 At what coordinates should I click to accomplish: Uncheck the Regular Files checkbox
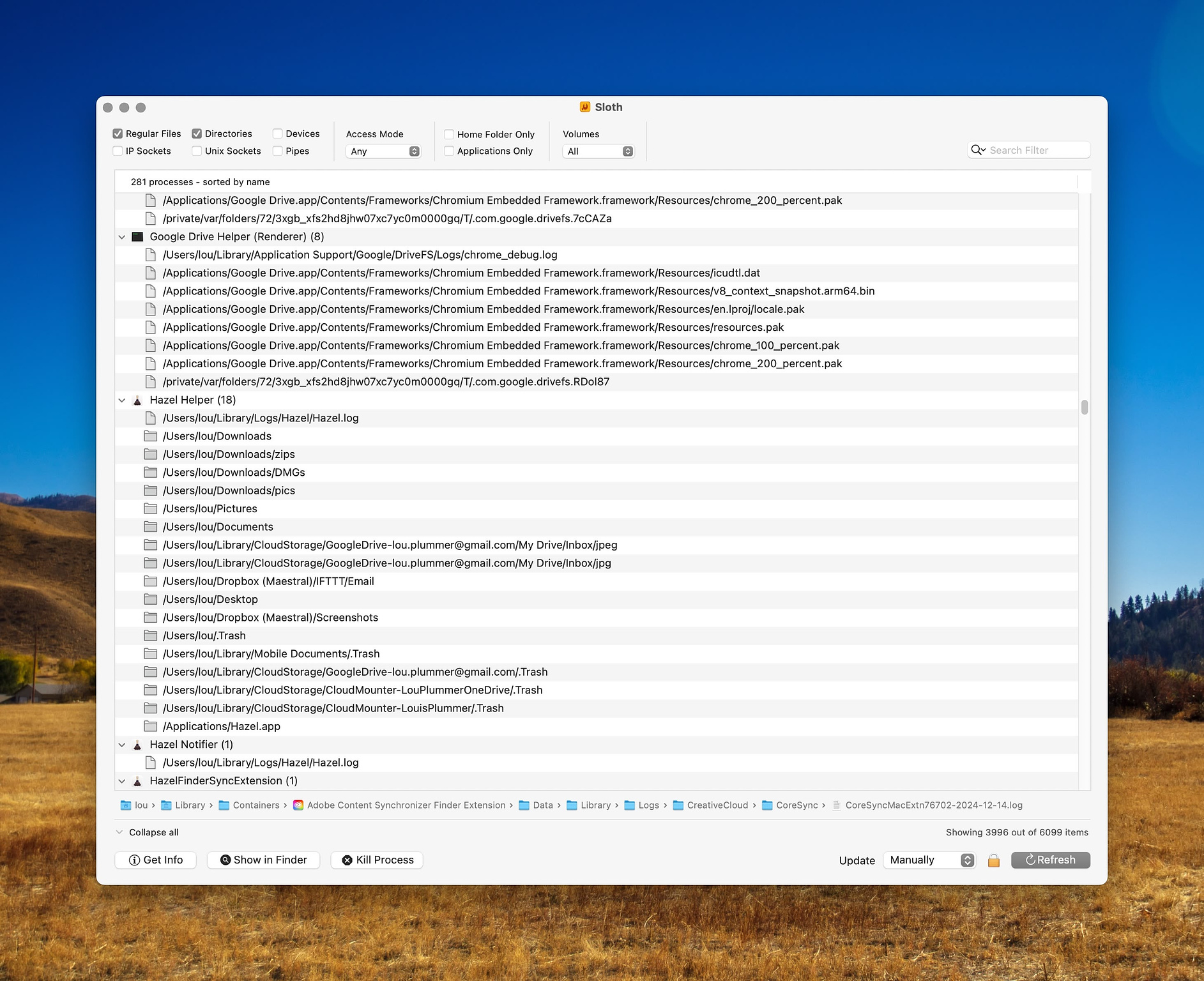(x=118, y=133)
